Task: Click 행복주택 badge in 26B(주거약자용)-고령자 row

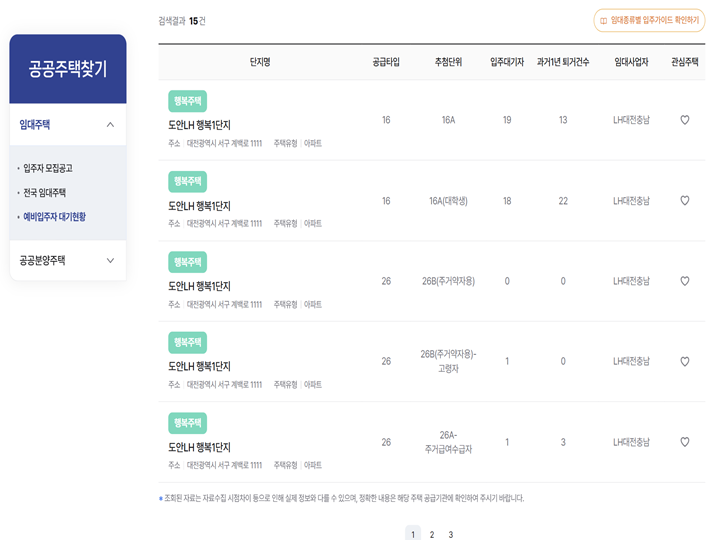Action: [x=187, y=343]
